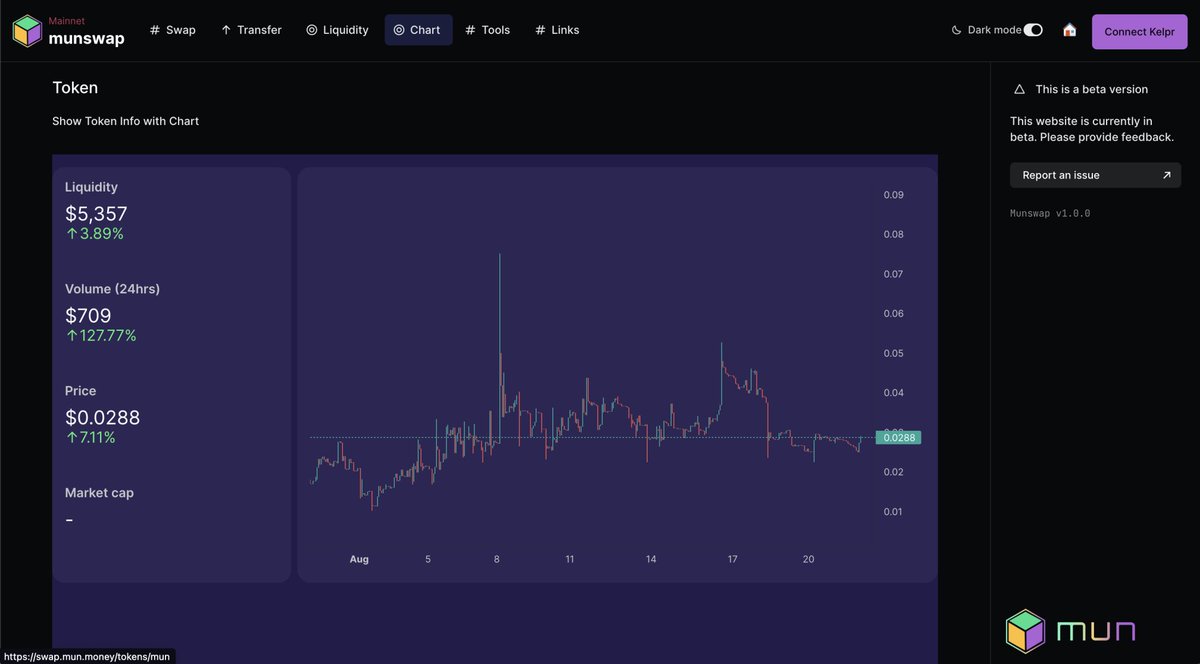1200x664 pixels.
Task: Click the mun logo at bottom right
Action: click(1070, 631)
